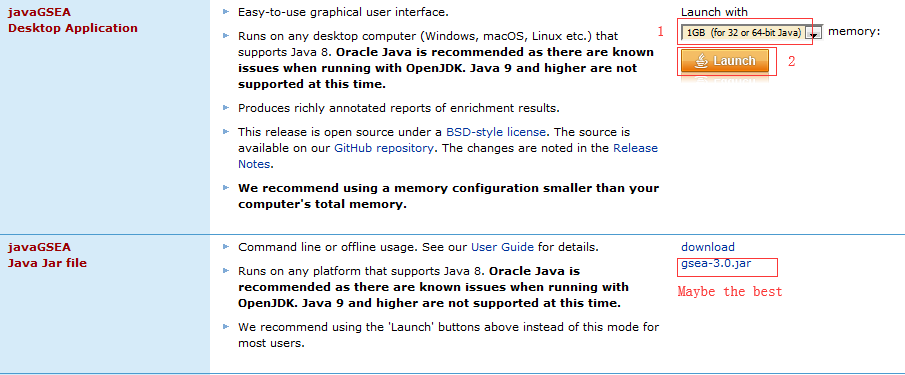Click the download link above gsea-3.0.jar
The height and width of the screenshot is (375, 905).
tap(708, 248)
